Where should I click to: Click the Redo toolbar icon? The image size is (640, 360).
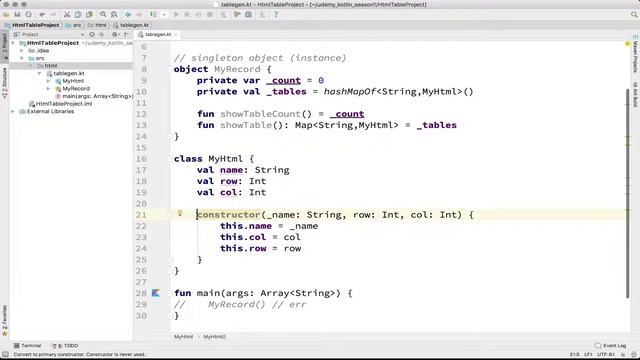point(53,15)
